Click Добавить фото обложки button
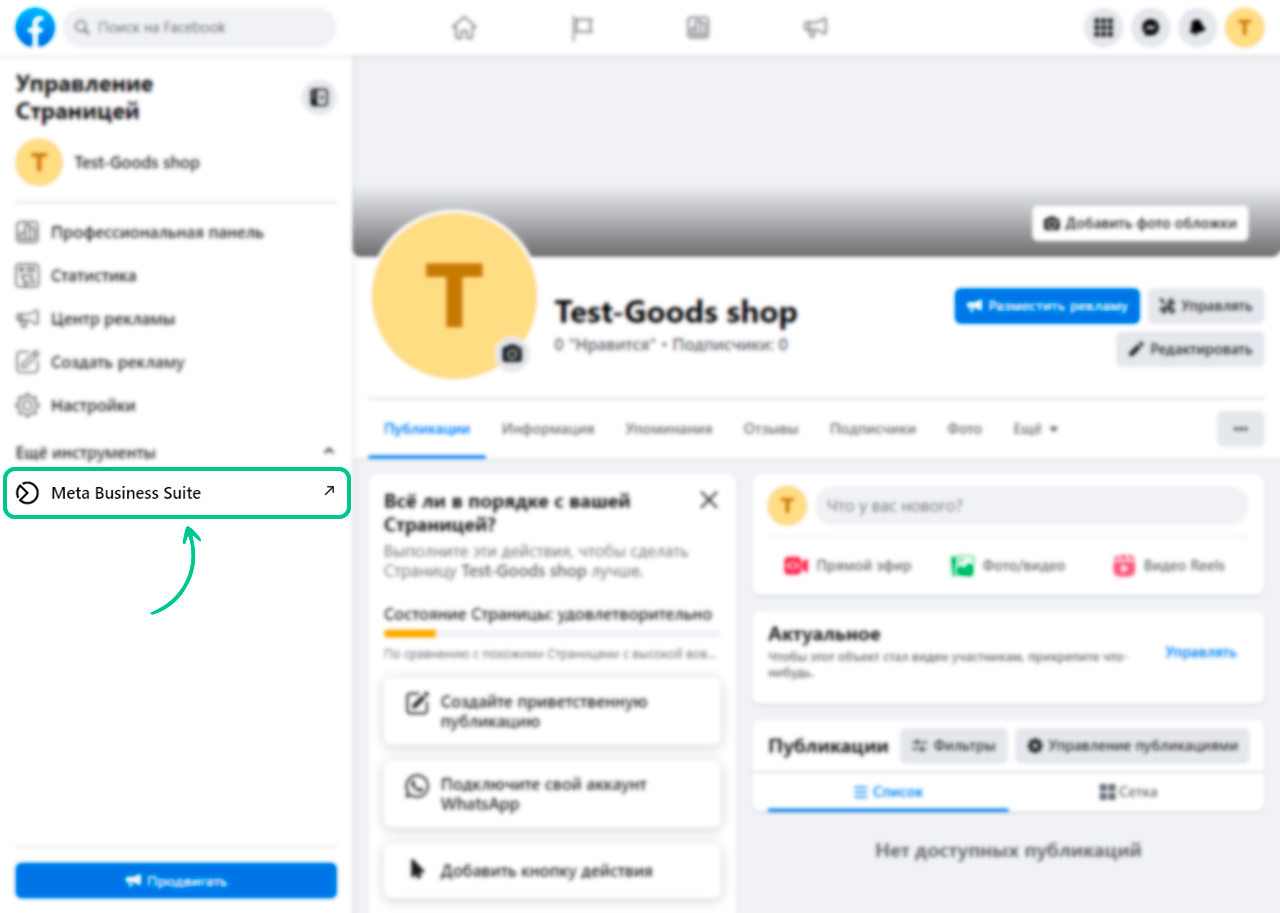The height and width of the screenshot is (913, 1280). pos(1140,223)
